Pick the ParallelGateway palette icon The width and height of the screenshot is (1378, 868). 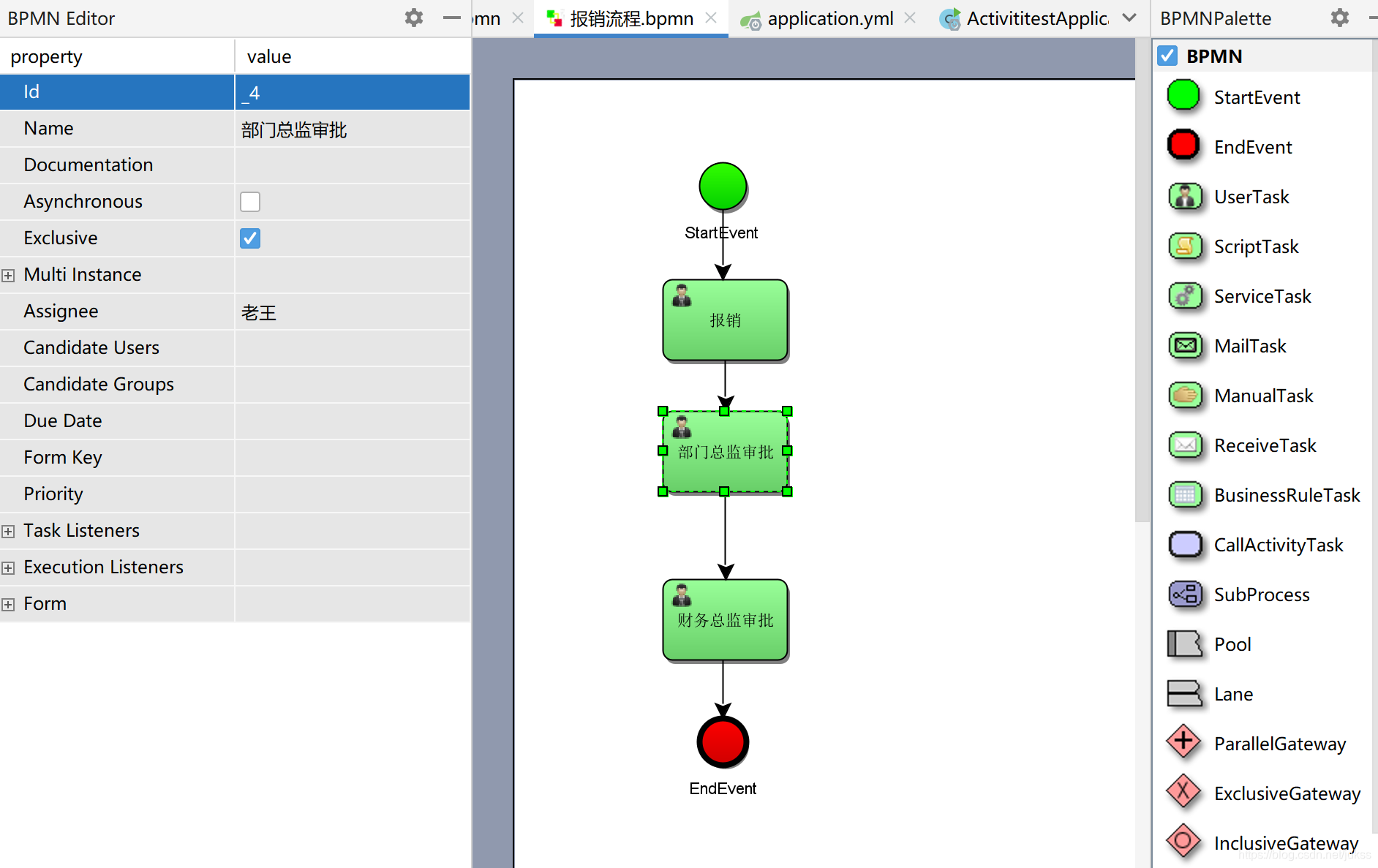point(1183,742)
